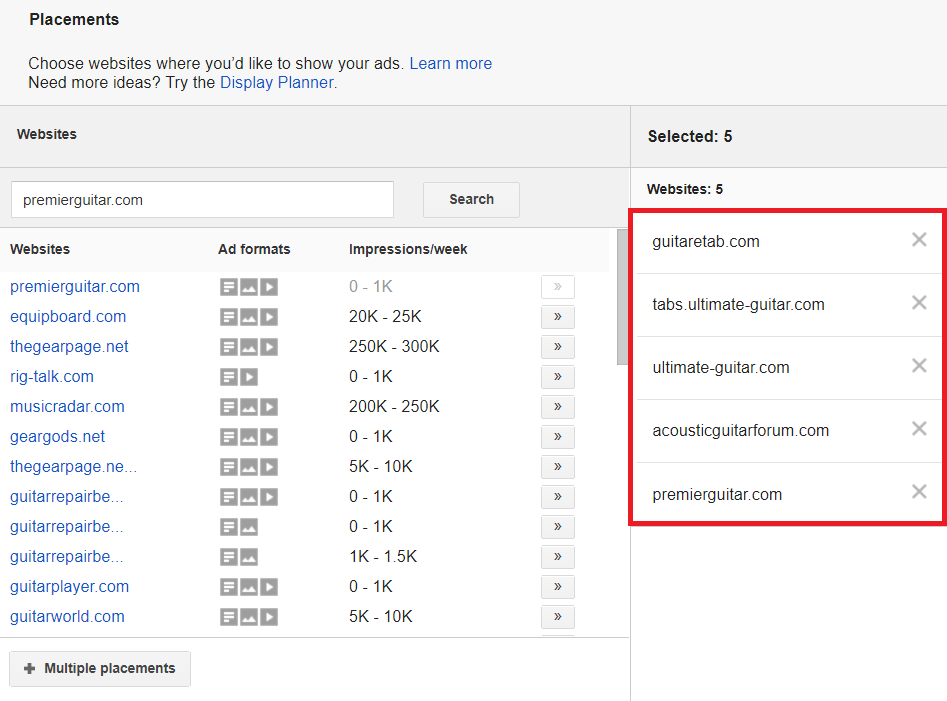Screen dimensions: 947x701
Task: Open equipboard.com website link
Action: point(68,316)
